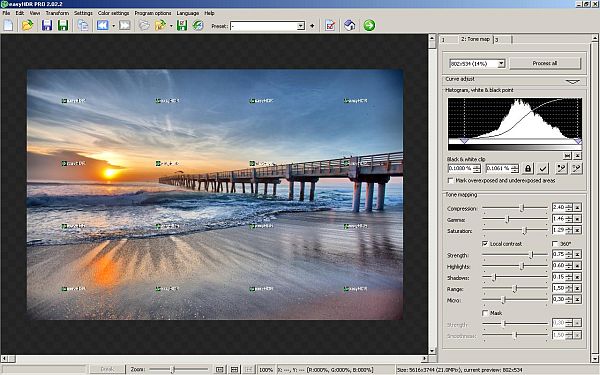600x375 pixels.
Task: Switch to tab 3
Action: [x=503, y=39]
